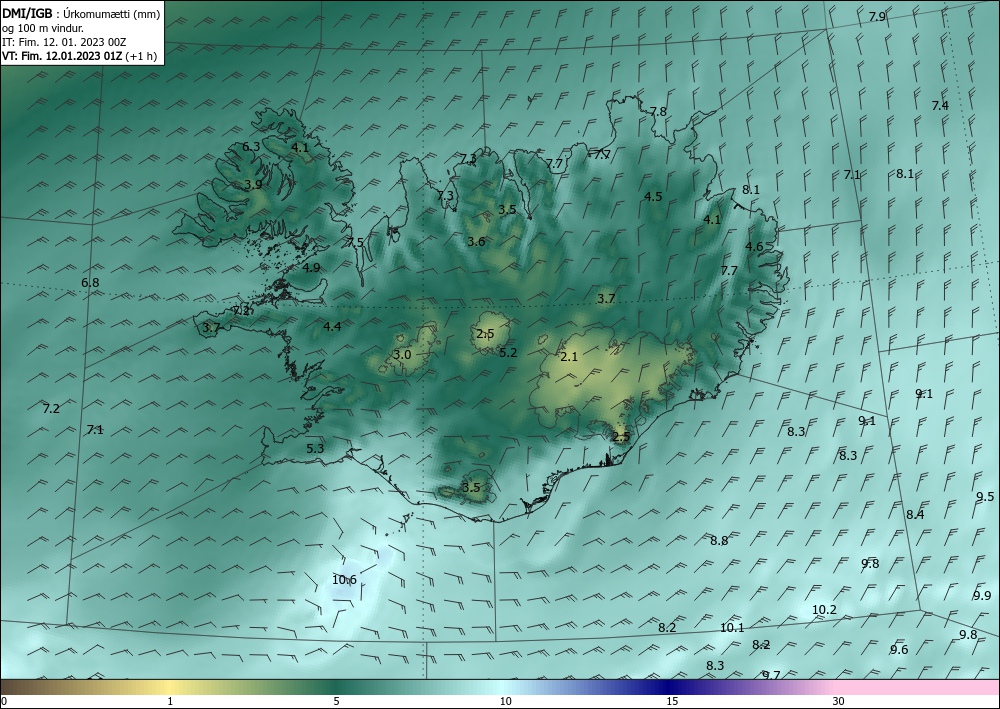Click the 3.6 value in north Iceland
This screenshot has width=1000, height=709.
476,242
